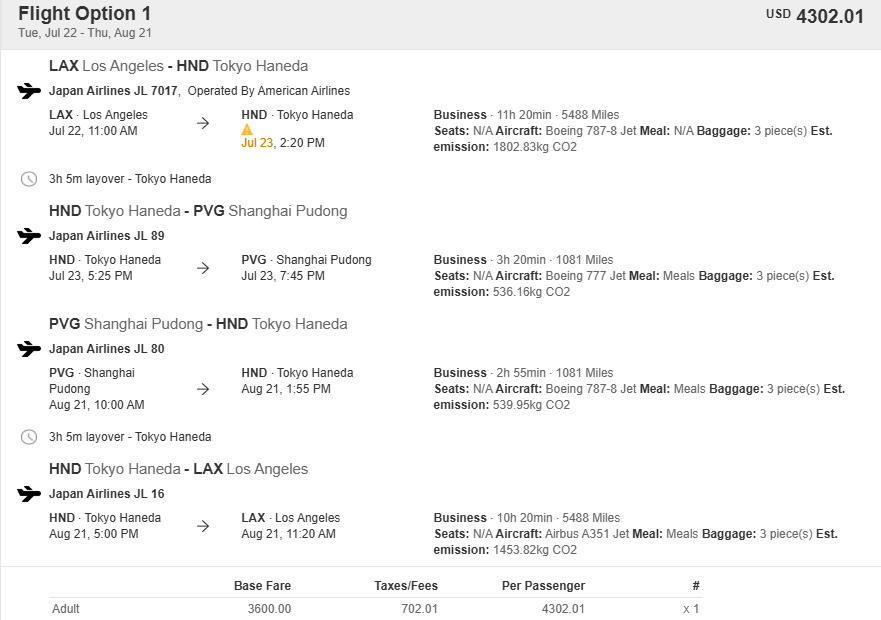Select the airplane icon beside Japan Airlines JL 7017
Screen dimensions: 881x620
coord(28,90)
